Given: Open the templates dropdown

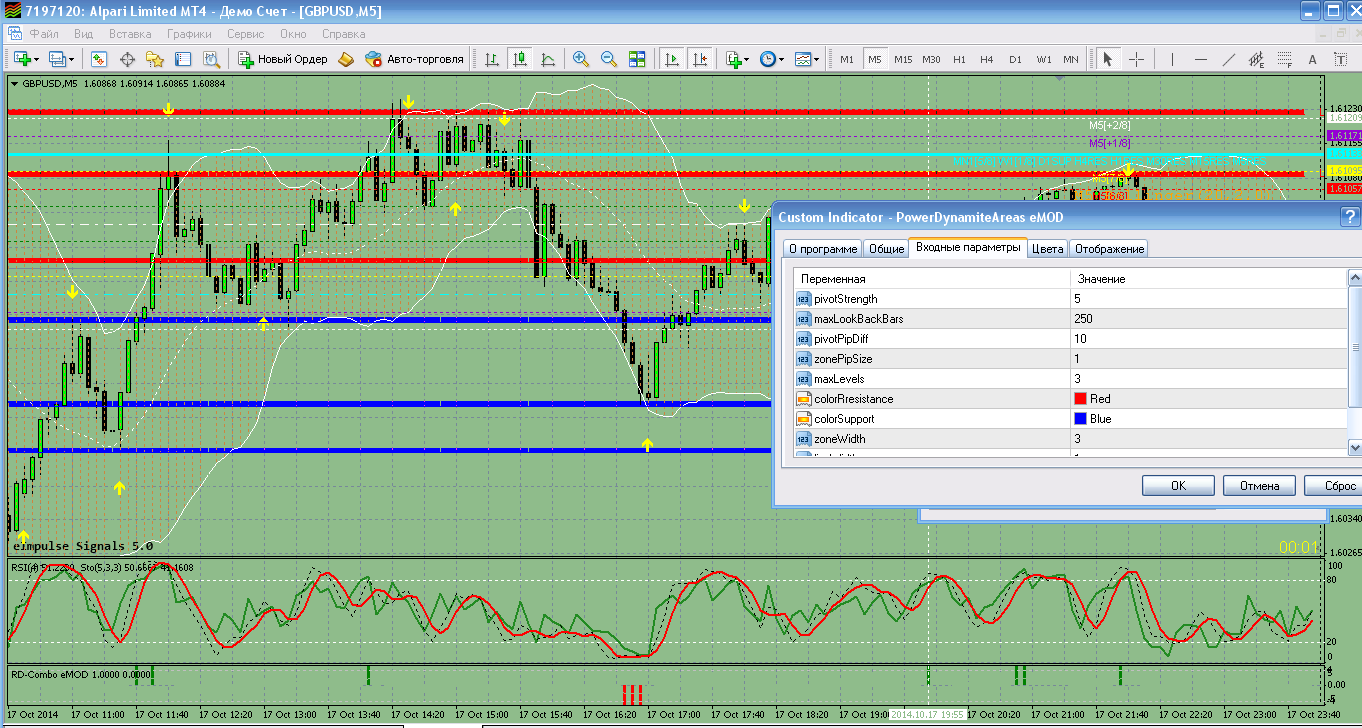Looking at the screenshot, I should tap(806, 59).
